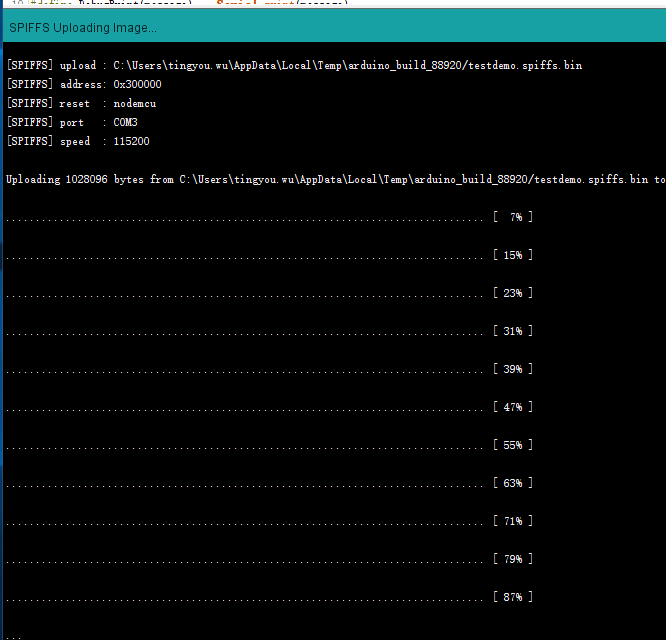
Task: Click the "[ 71% ]" progress marker
Action: pyautogui.click(x=513, y=521)
